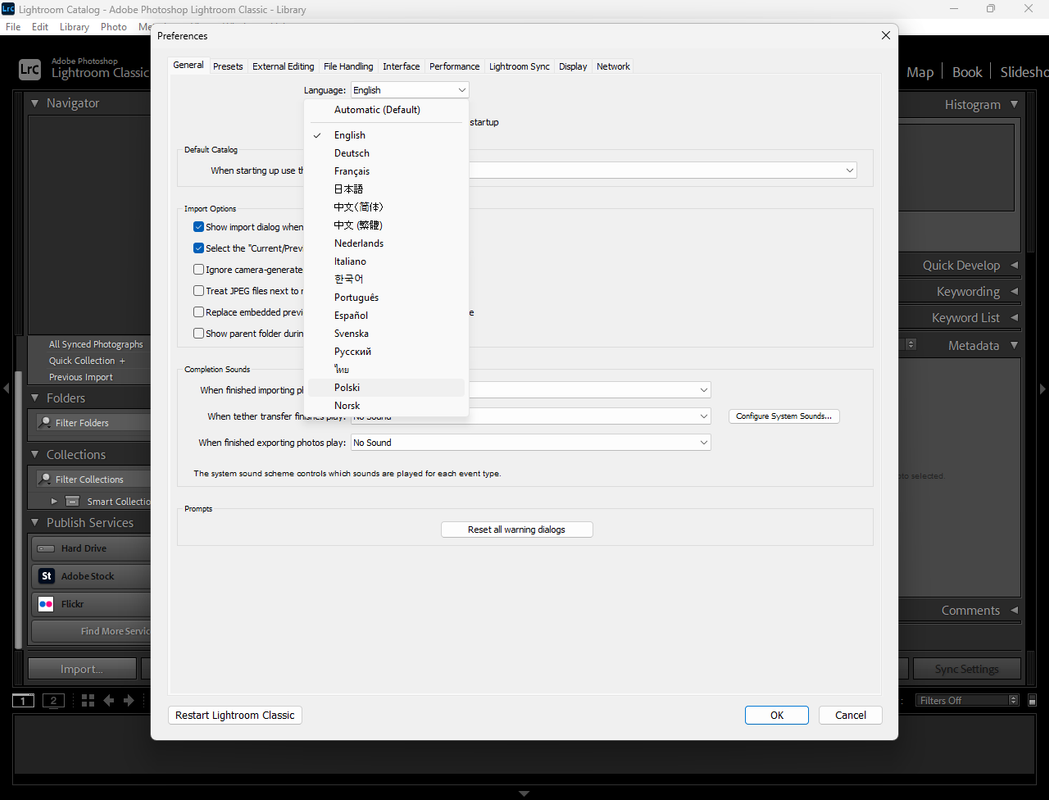Toggle Select the Current/Previous Import checkbox
Image resolution: width=1049 pixels, height=800 pixels.
199,248
